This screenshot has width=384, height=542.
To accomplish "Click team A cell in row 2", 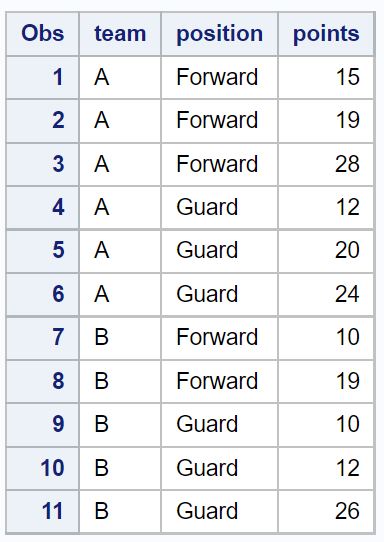I will [120, 121].
